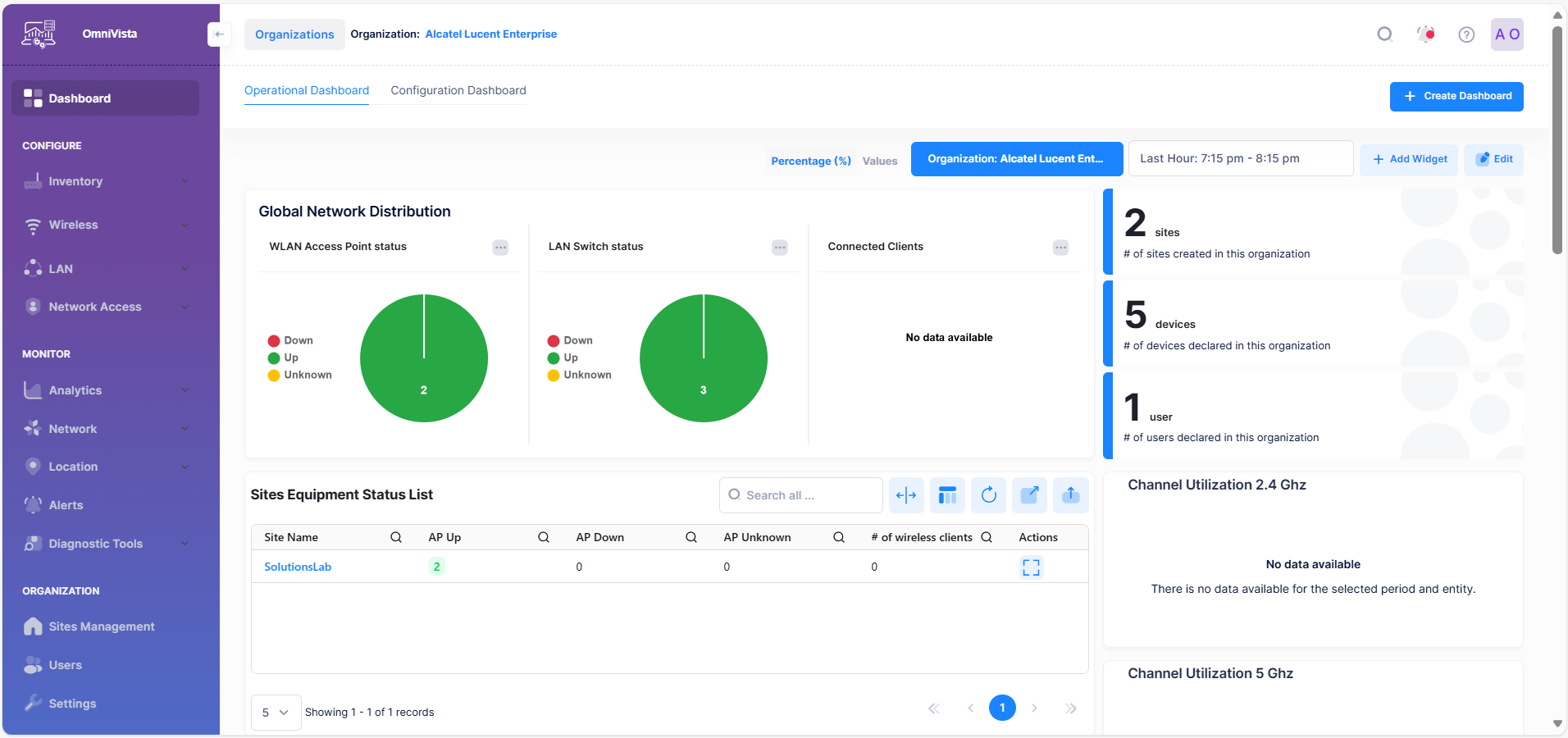Click the search magnifier icon in header
Screen dimensions: 1568x738
[x=1384, y=34]
